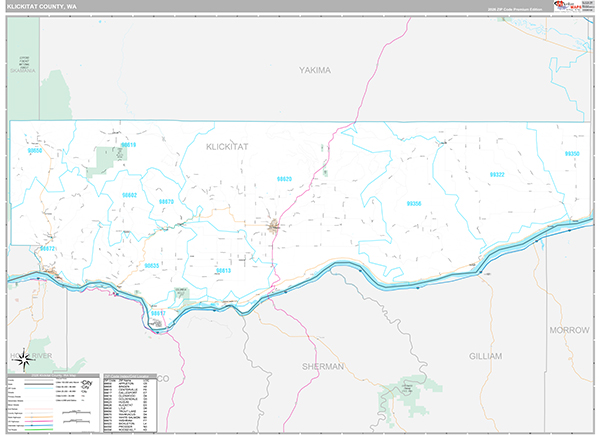
Task: Select ZIP code 98650 label
Action: pos(35,152)
